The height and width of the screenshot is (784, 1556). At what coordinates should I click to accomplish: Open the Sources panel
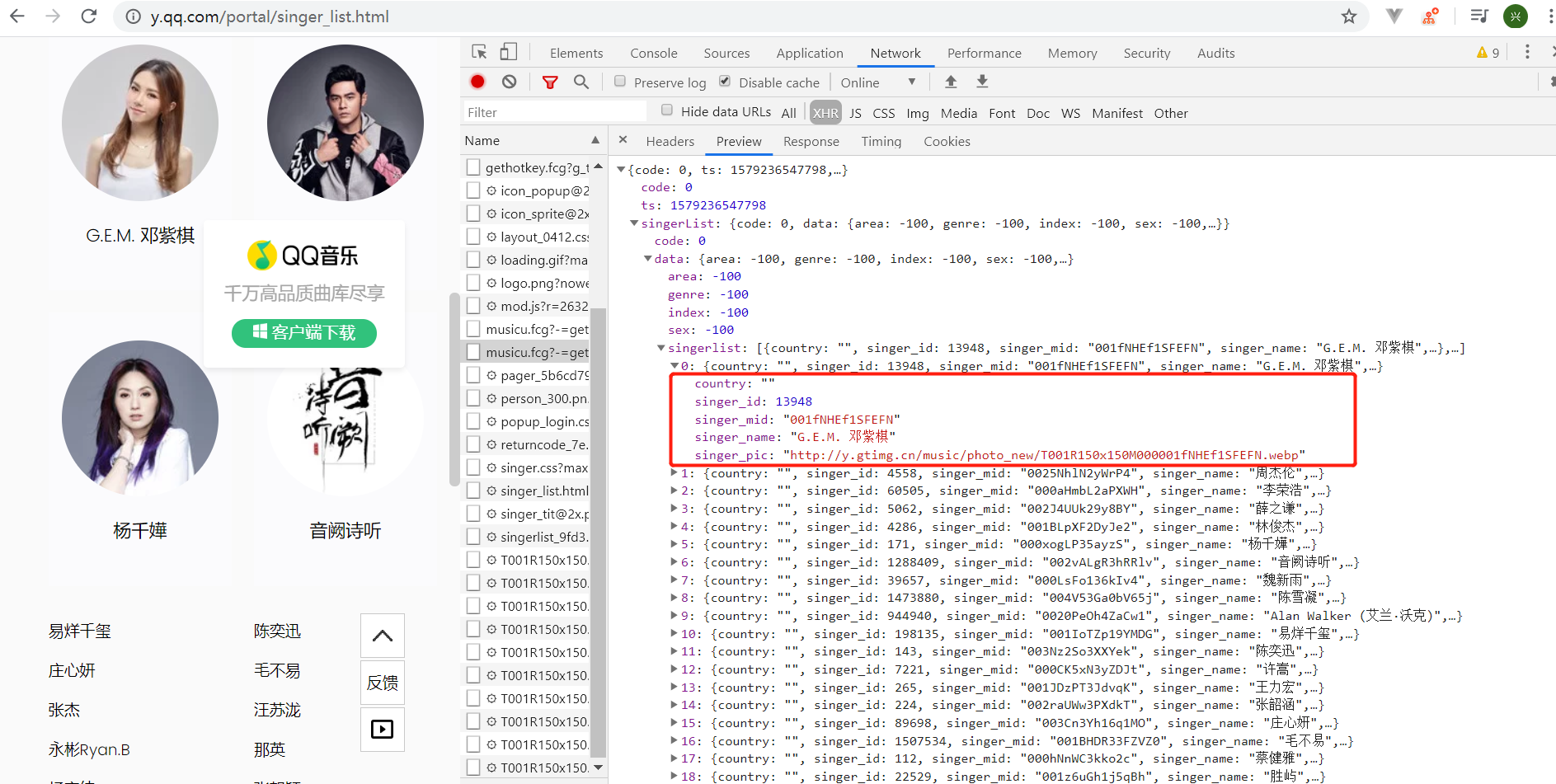pyautogui.click(x=726, y=53)
